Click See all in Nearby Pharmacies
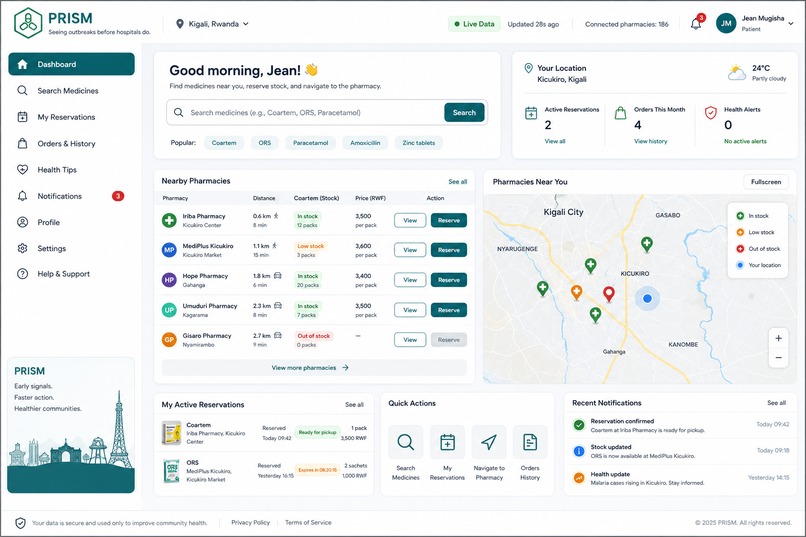 click(457, 182)
